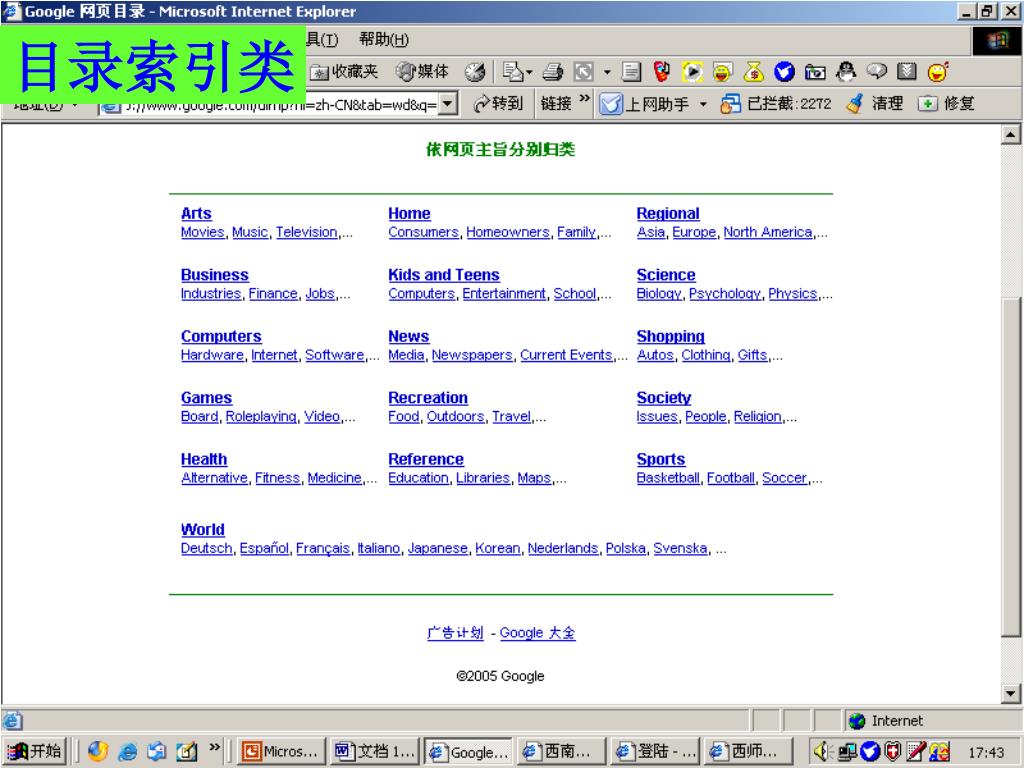The width and height of the screenshot is (1024, 768).
Task: Switch to 文档 1 Word taskbar button
Action: point(374,752)
